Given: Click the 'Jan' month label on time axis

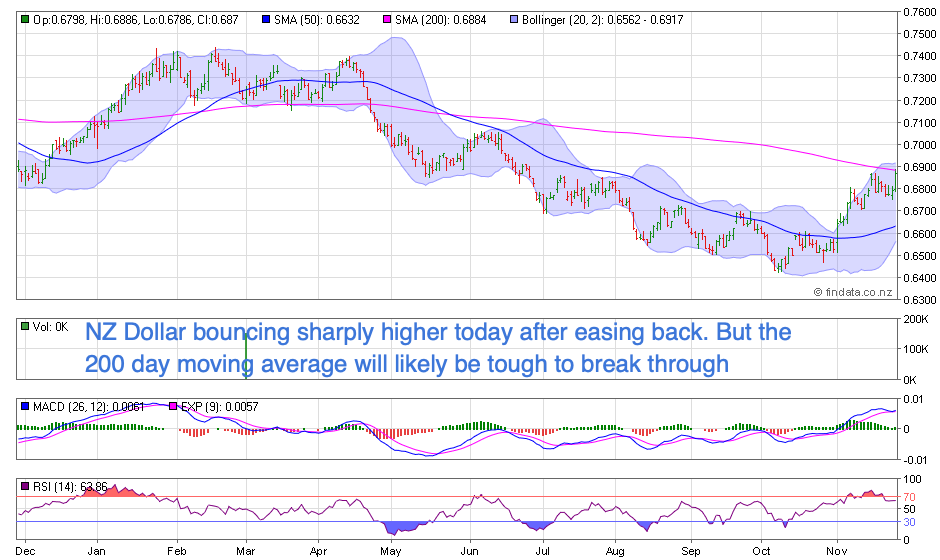Looking at the screenshot, I should pos(97,551).
